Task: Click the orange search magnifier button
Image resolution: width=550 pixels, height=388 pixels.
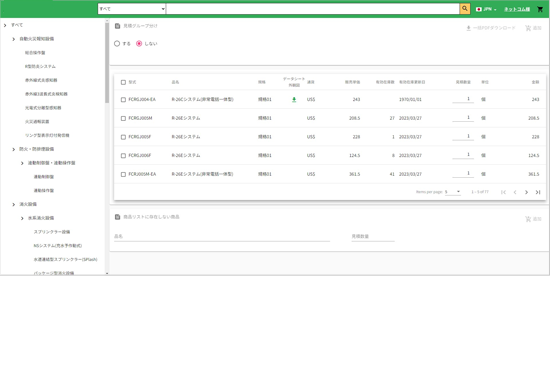Action: tap(465, 9)
